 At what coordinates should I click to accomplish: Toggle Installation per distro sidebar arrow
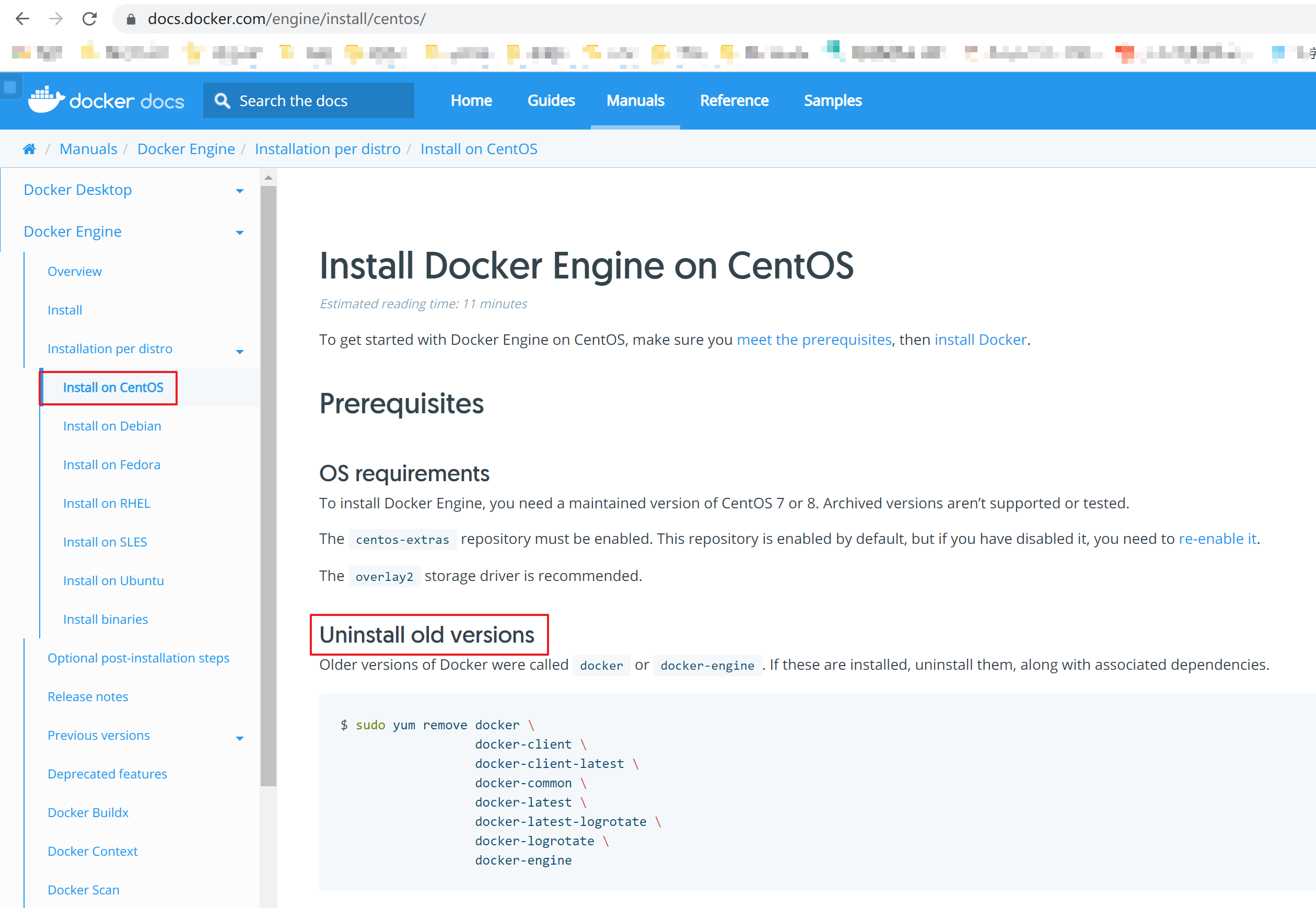pos(239,352)
